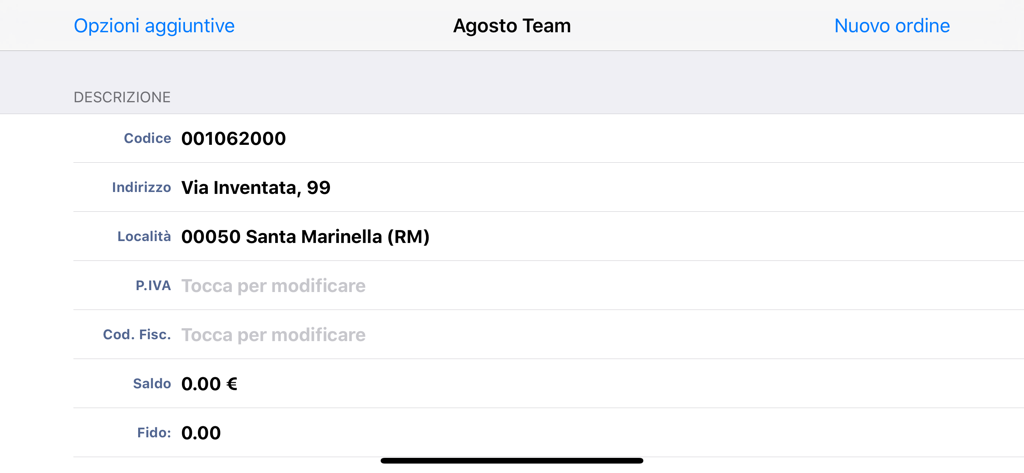The width and height of the screenshot is (1024, 473).
Task: Click the Cod. Fisc. field label
Action: pyautogui.click(x=137, y=335)
